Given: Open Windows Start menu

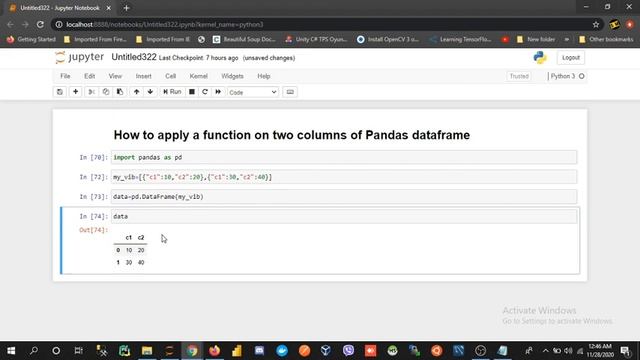Looking at the screenshot, I should point(11,351).
